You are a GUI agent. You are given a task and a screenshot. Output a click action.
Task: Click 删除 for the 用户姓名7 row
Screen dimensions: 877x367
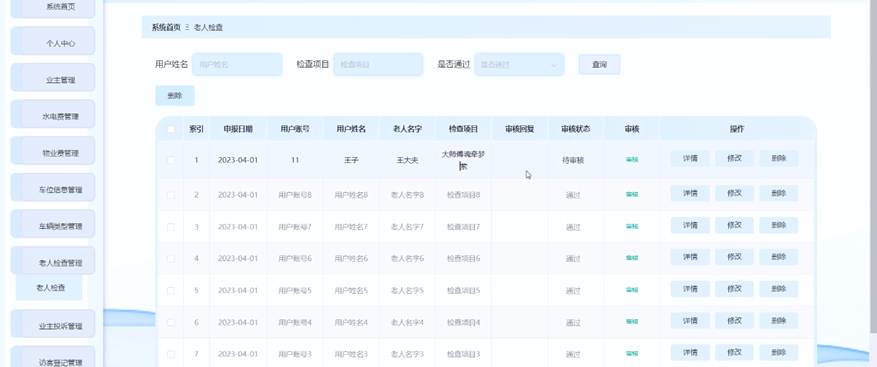[x=779, y=225]
